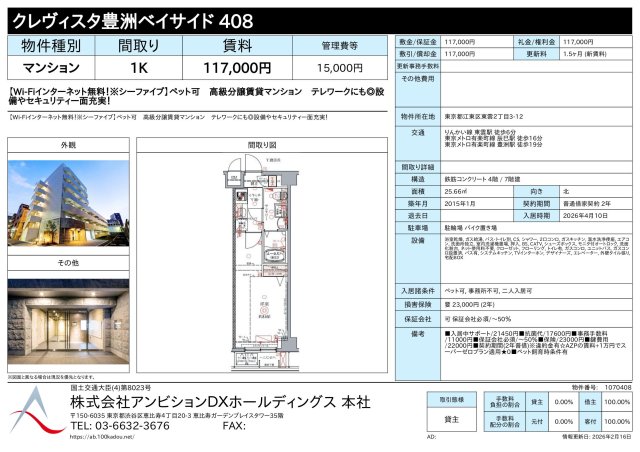640x452 pixels.
Task: Select the 更新料 label
Action: (536, 54)
